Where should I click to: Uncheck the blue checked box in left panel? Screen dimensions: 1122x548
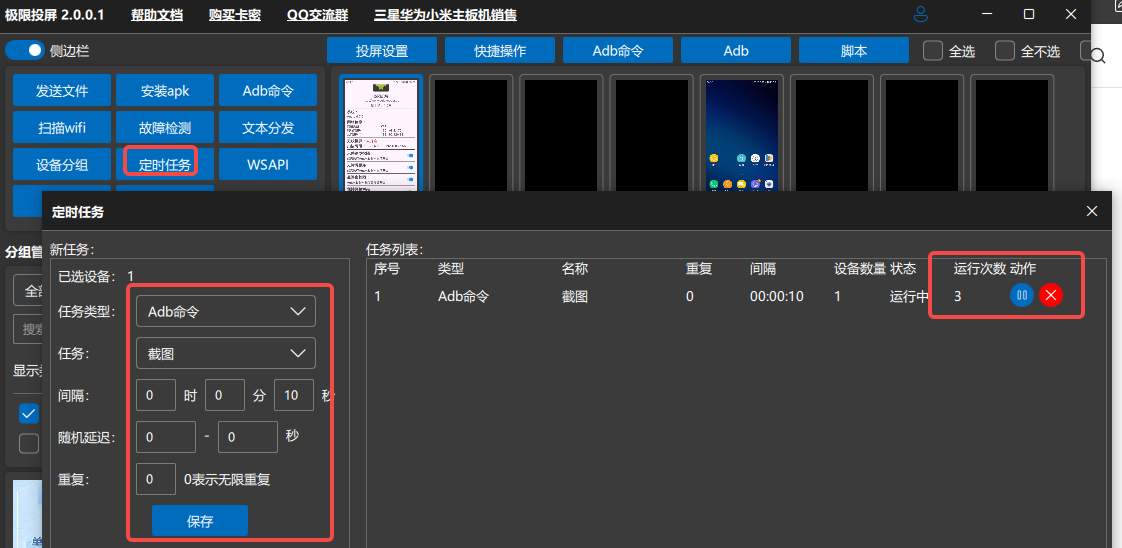tap(29, 414)
